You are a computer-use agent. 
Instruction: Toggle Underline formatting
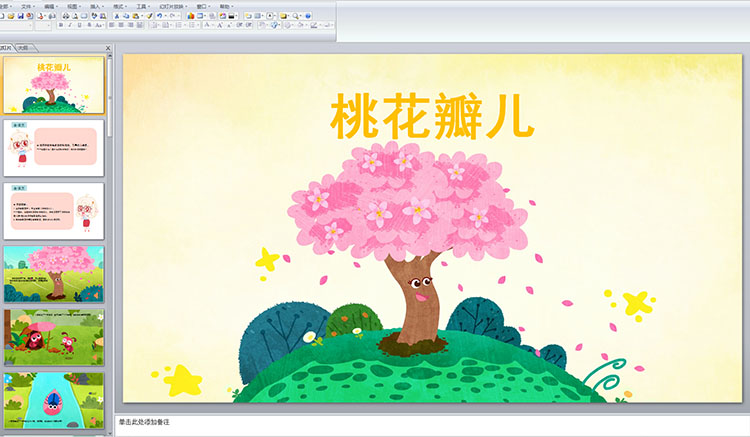tap(79, 25)
